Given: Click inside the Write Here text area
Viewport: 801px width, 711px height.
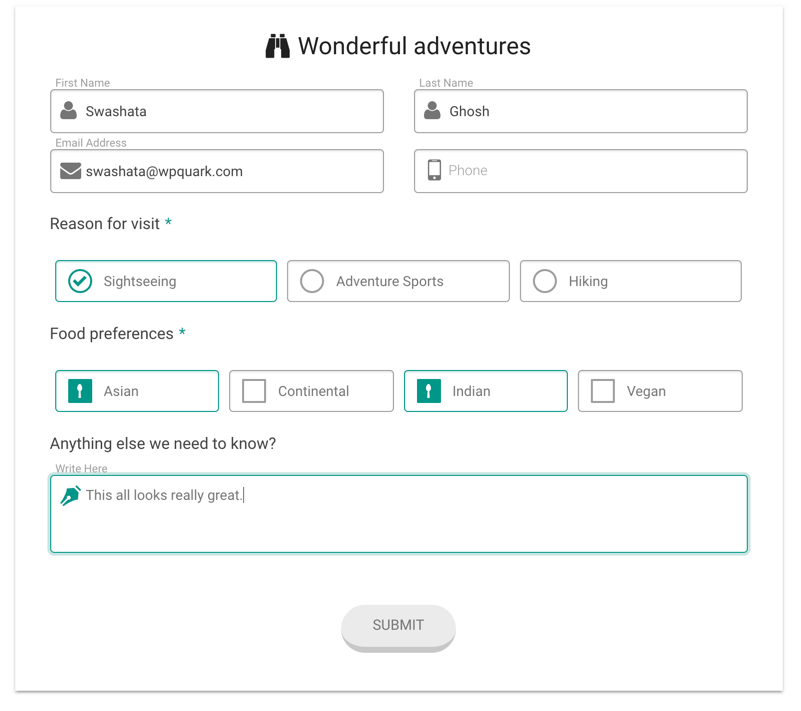Looking at the screenshot, I should pyautogui.click(x=399, y=514).
